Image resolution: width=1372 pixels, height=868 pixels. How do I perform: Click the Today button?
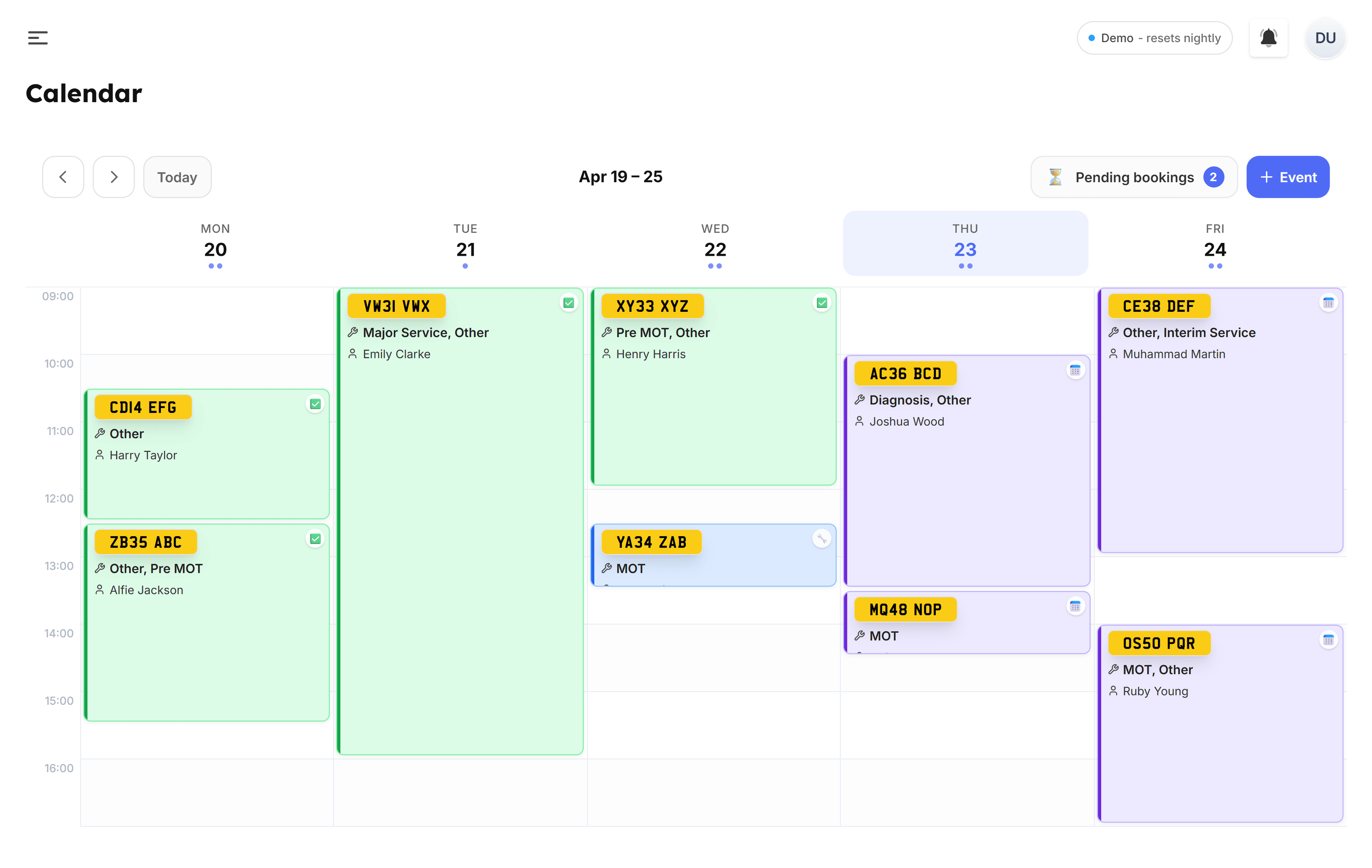click(177, 176)
